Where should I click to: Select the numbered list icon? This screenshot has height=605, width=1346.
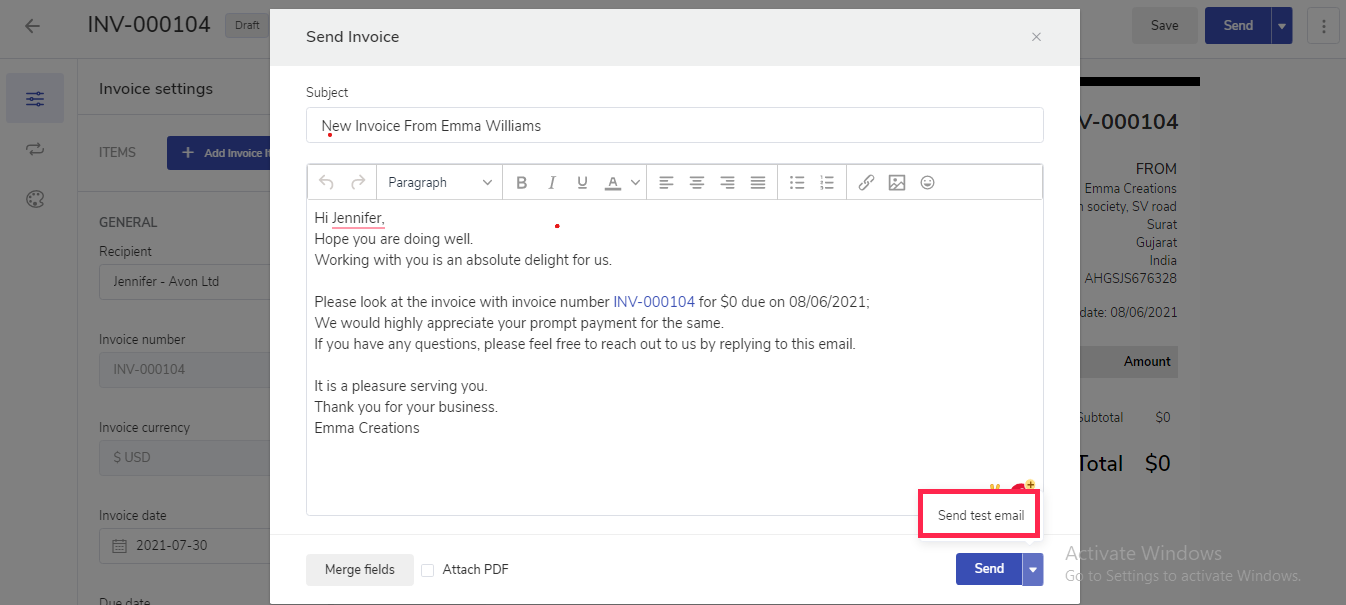coord(827,183)
